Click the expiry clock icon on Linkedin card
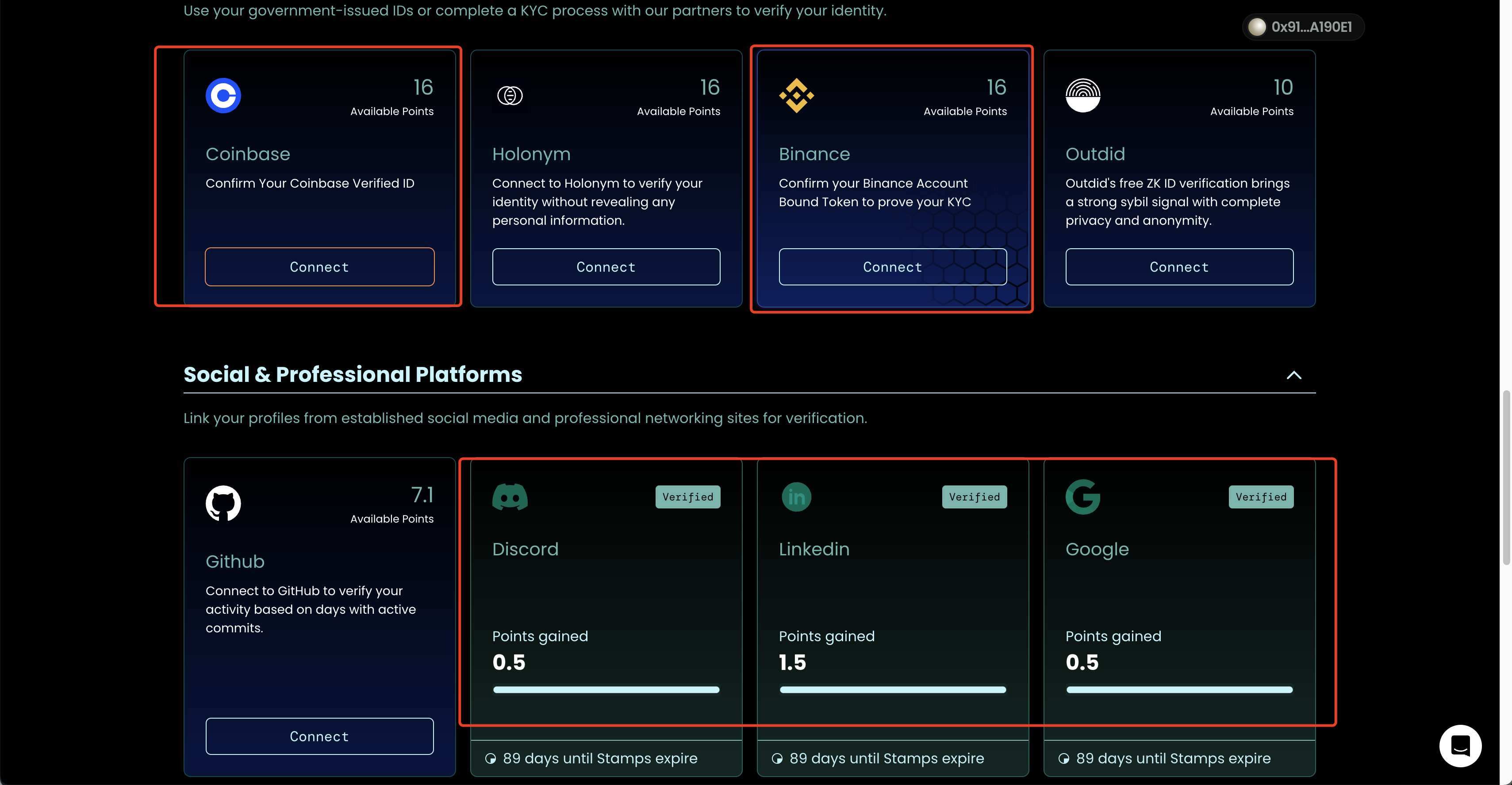Image resolution: width=1512 pixels, height=785 pixels. tap(777, 758)
